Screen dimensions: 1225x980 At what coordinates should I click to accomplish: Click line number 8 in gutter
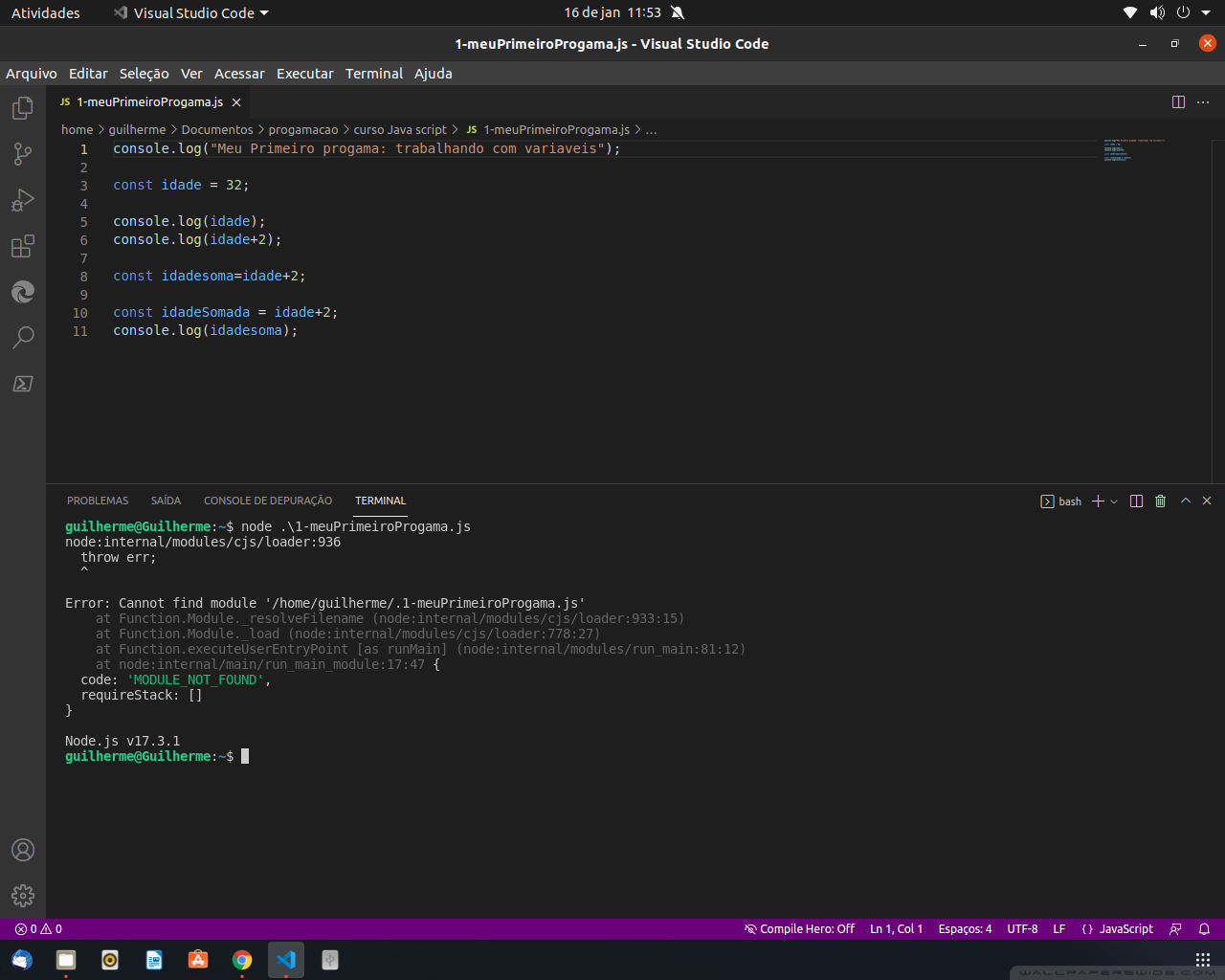83,277
